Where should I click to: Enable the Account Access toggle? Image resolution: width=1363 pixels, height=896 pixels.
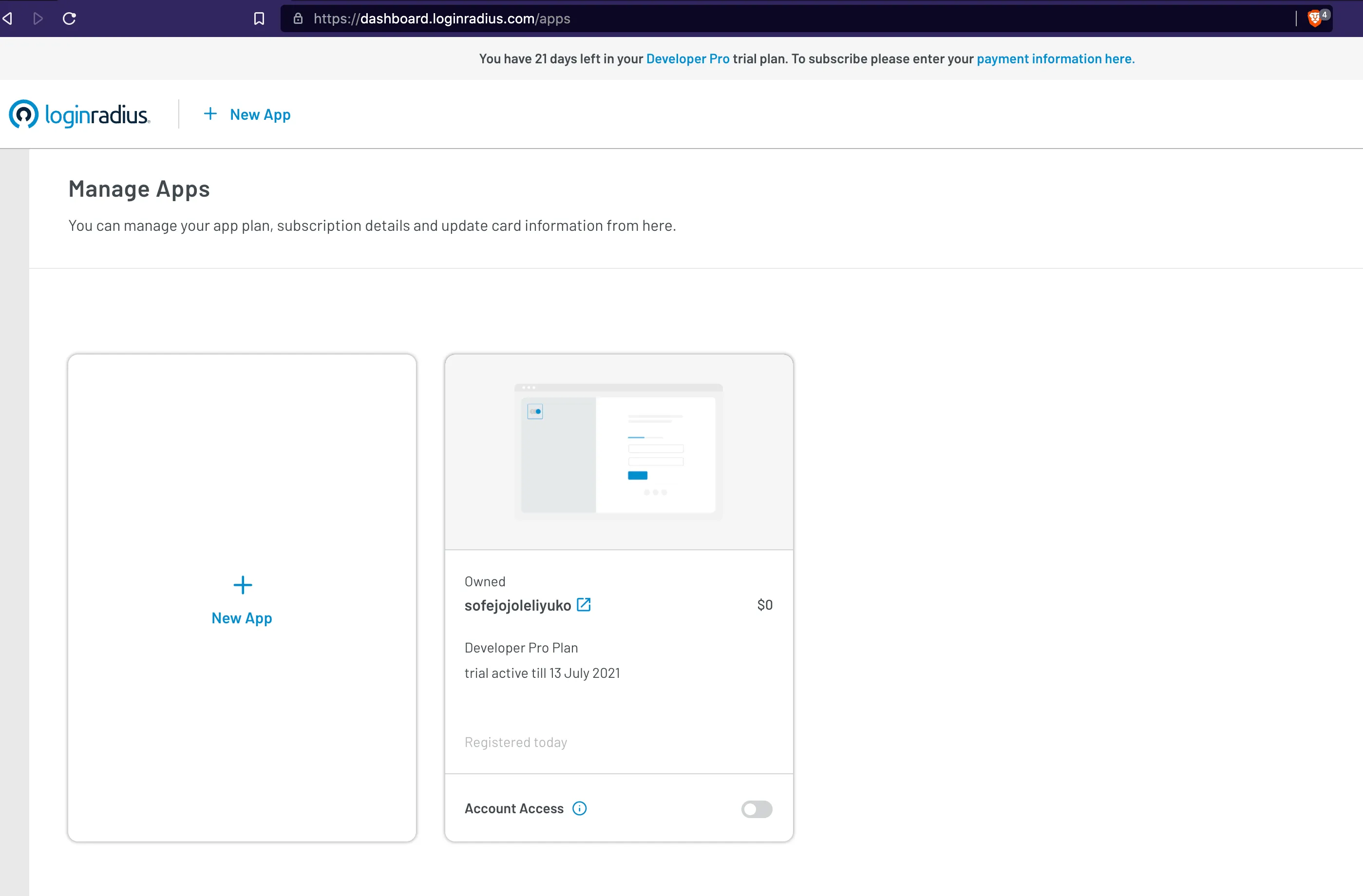pyautogui.click(x=757, y=809)
